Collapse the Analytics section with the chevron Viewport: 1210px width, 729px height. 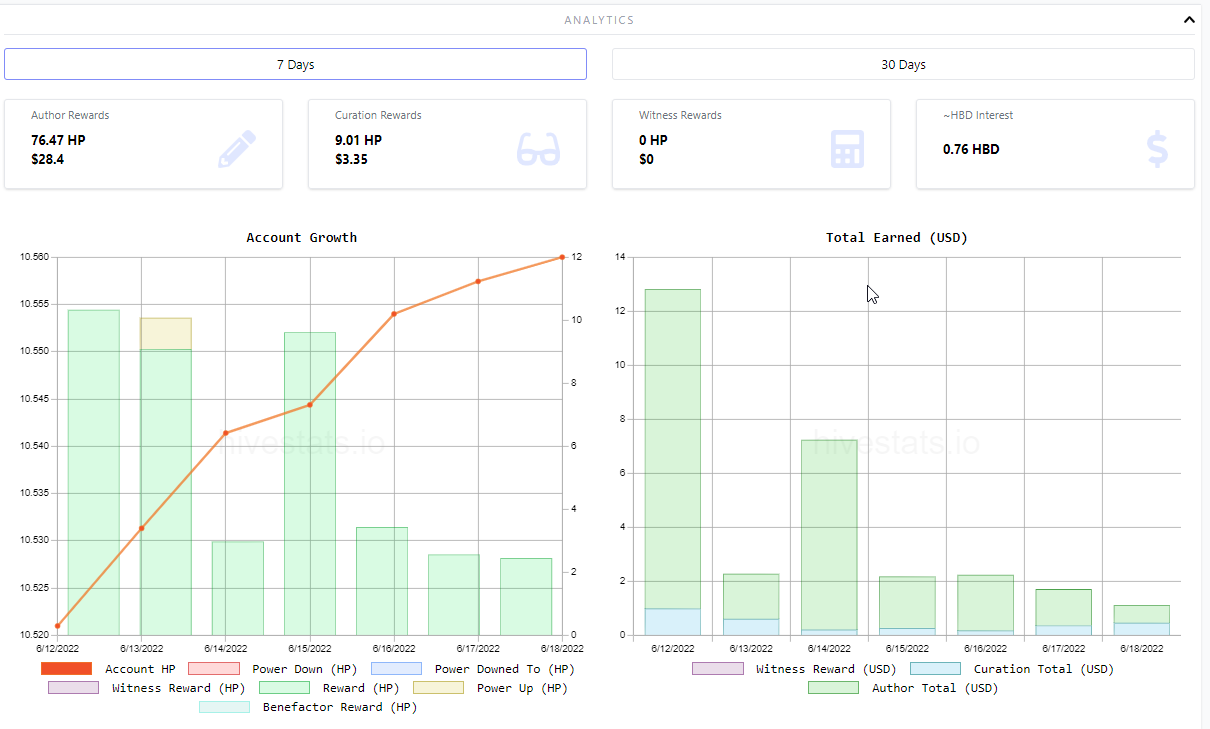[1188, 19]
